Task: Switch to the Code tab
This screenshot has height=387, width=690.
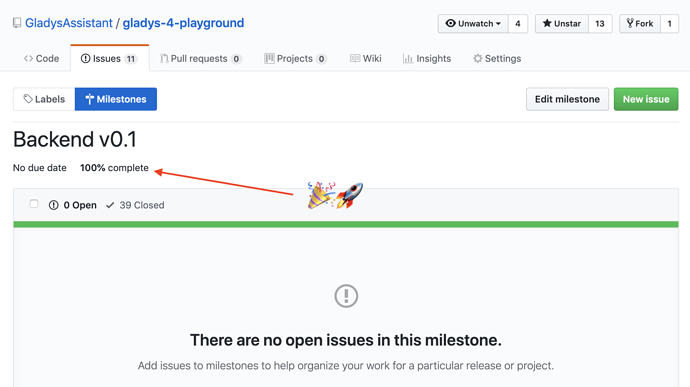Action: pos(41,59)
